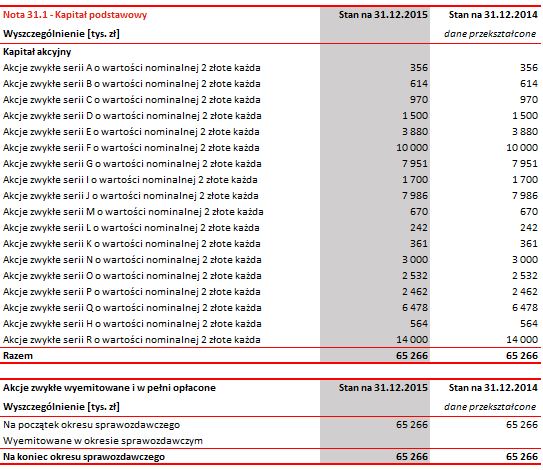The image size is (543, 470).
Task: Select the 'Akcje zwykłe serii D' row label
Action: coord(132,116)
